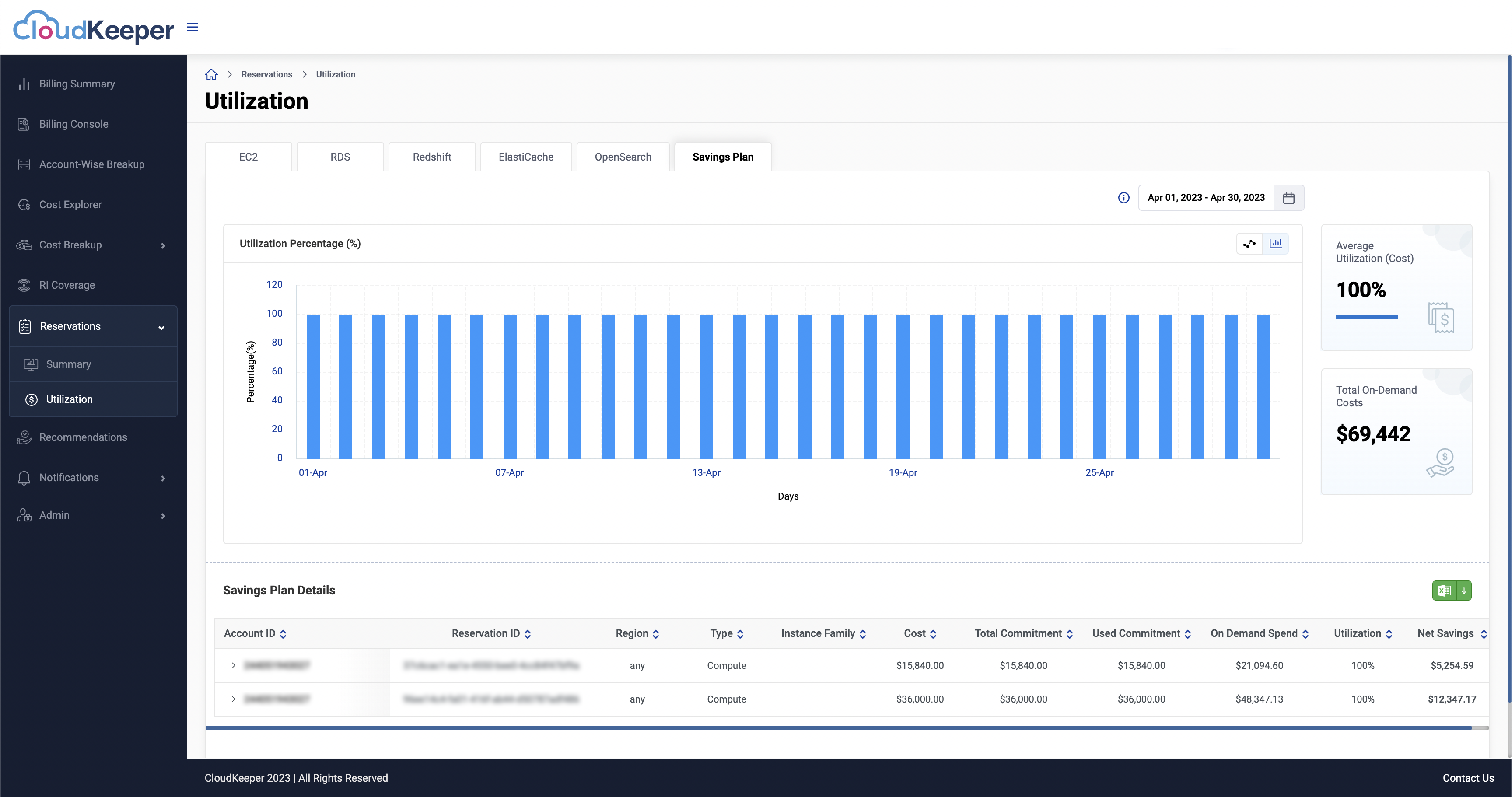Click the 01-Apr utilization bar

313,386
